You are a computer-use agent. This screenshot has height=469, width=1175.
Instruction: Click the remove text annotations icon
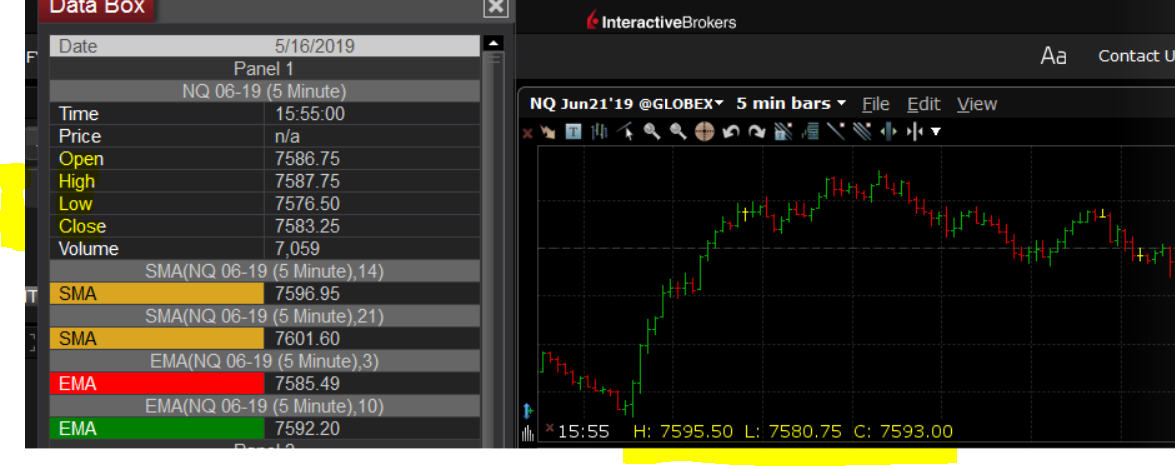pos(783,132)
